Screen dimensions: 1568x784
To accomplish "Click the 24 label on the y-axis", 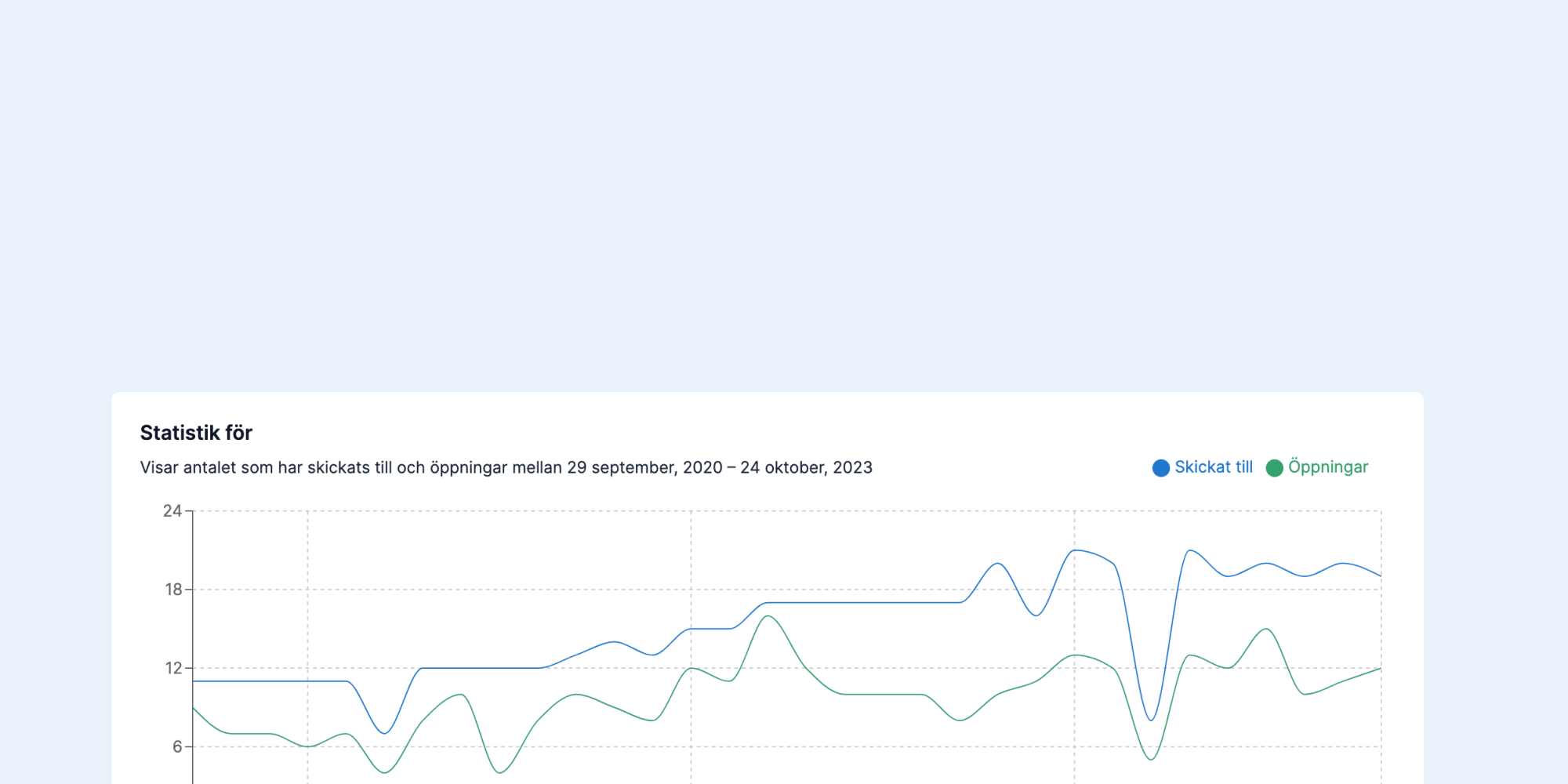I will [172, 511].
